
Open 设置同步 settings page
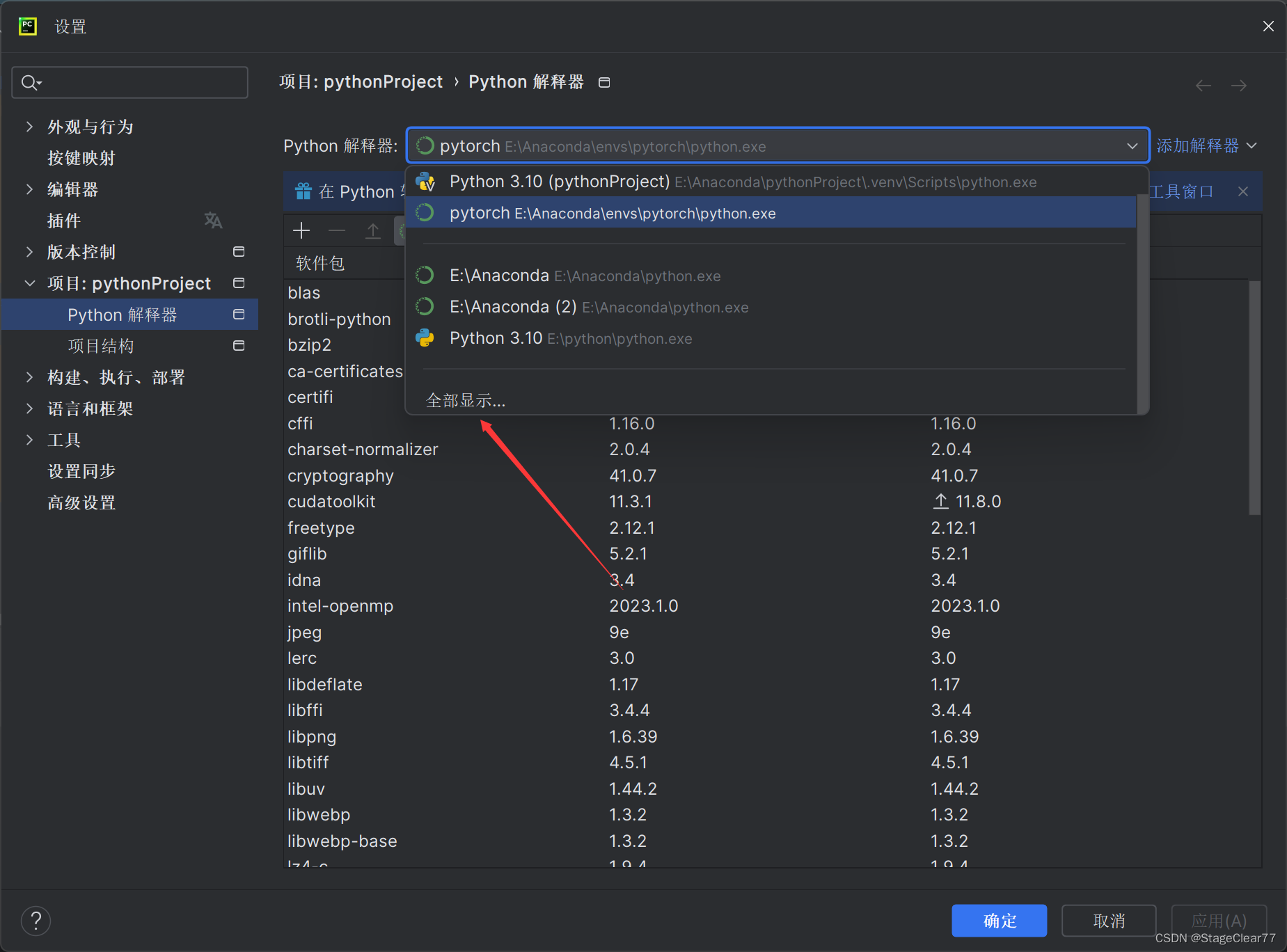pyautogui.click(x=81, y=471)
